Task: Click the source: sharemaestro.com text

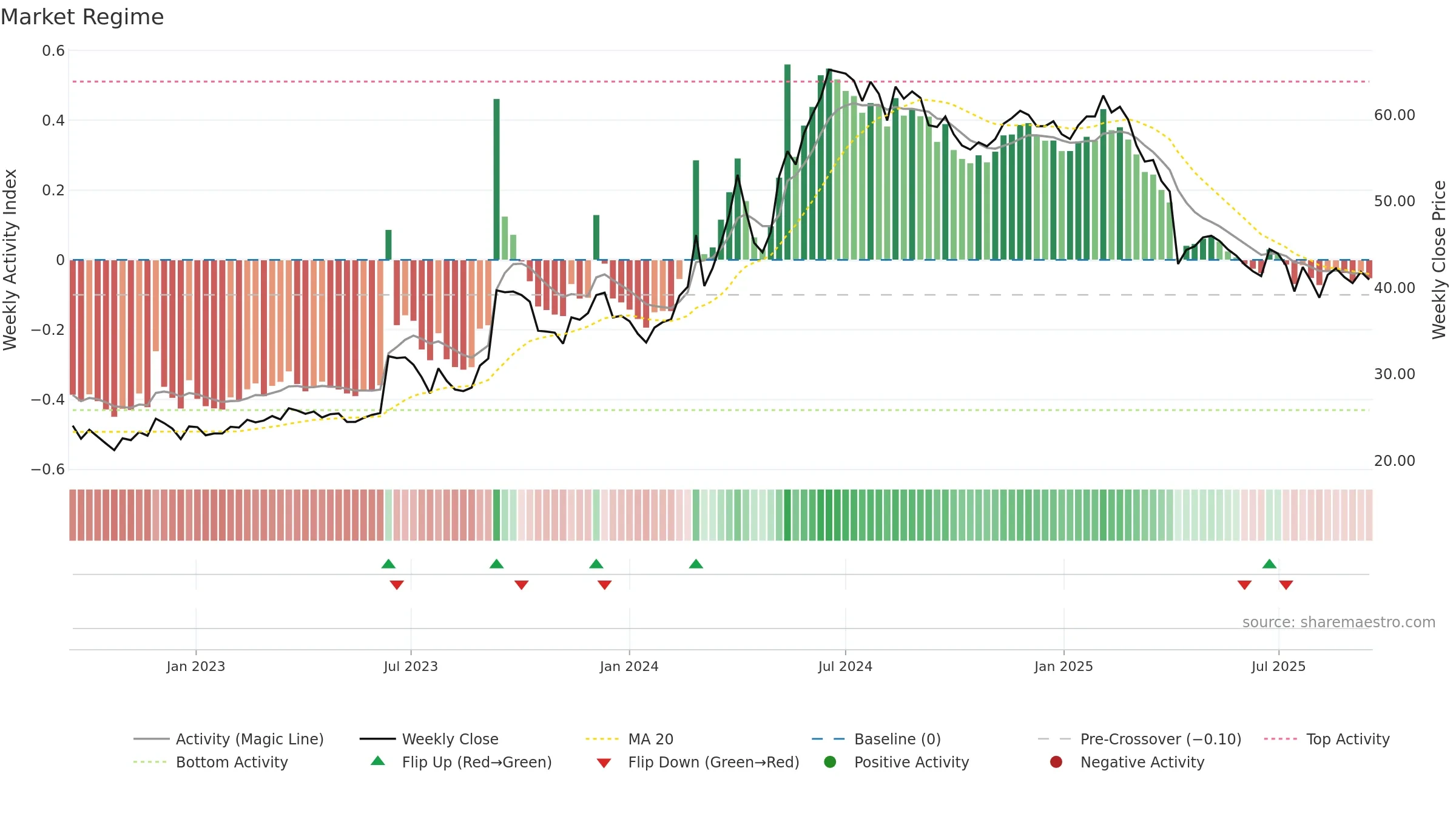Action: click(1339, 622)
